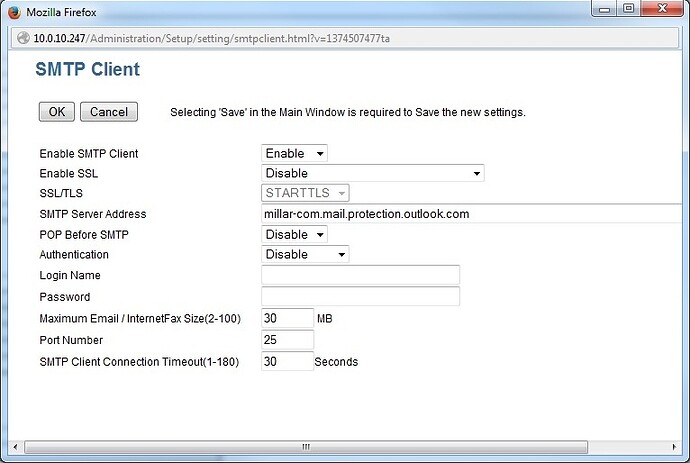Click the Port Number field
Viewport: 690px width, 463px height.
pyautogui.click(x=287, y=339)
